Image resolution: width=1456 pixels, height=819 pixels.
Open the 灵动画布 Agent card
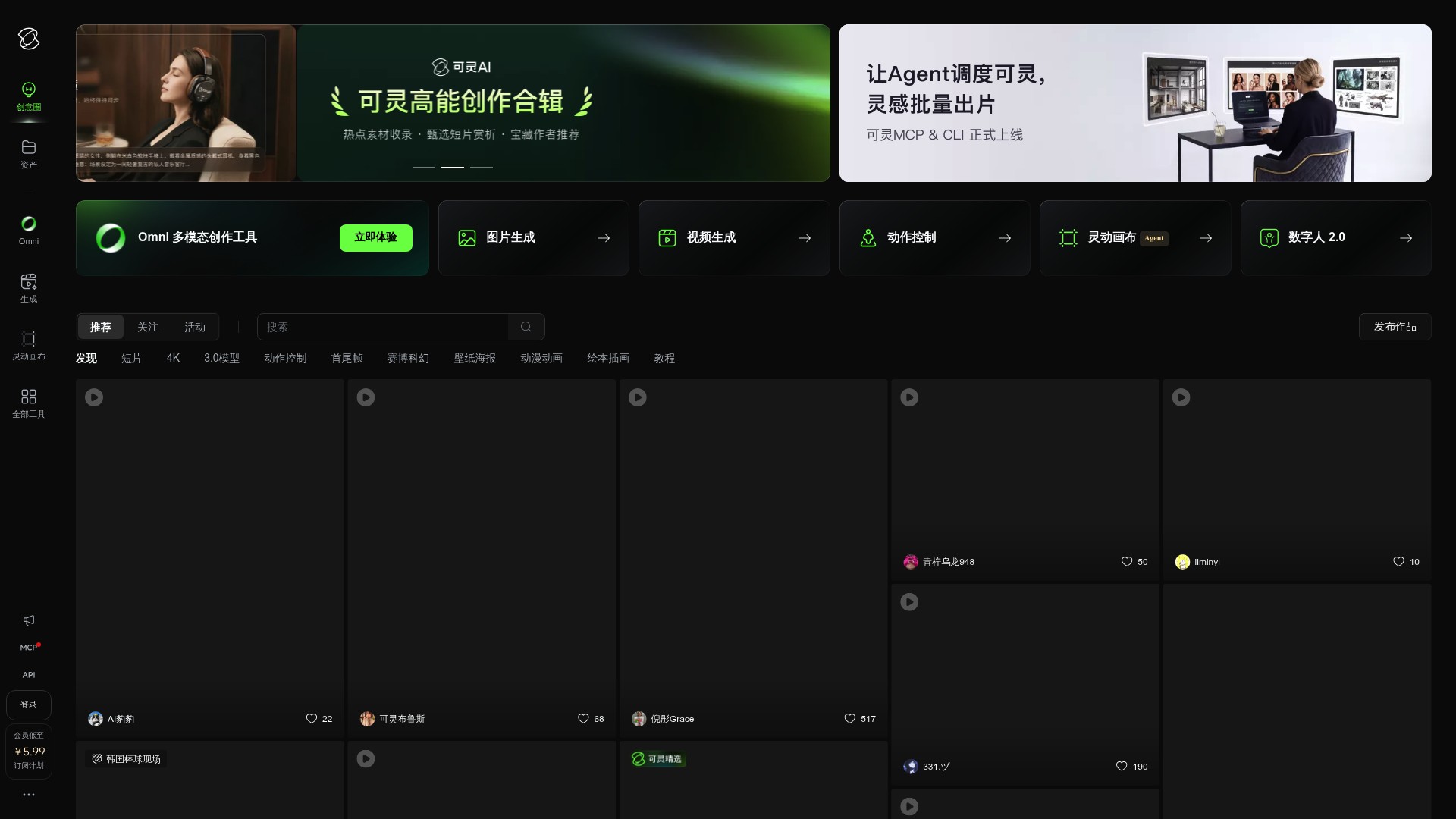(x=1135, y=238)
